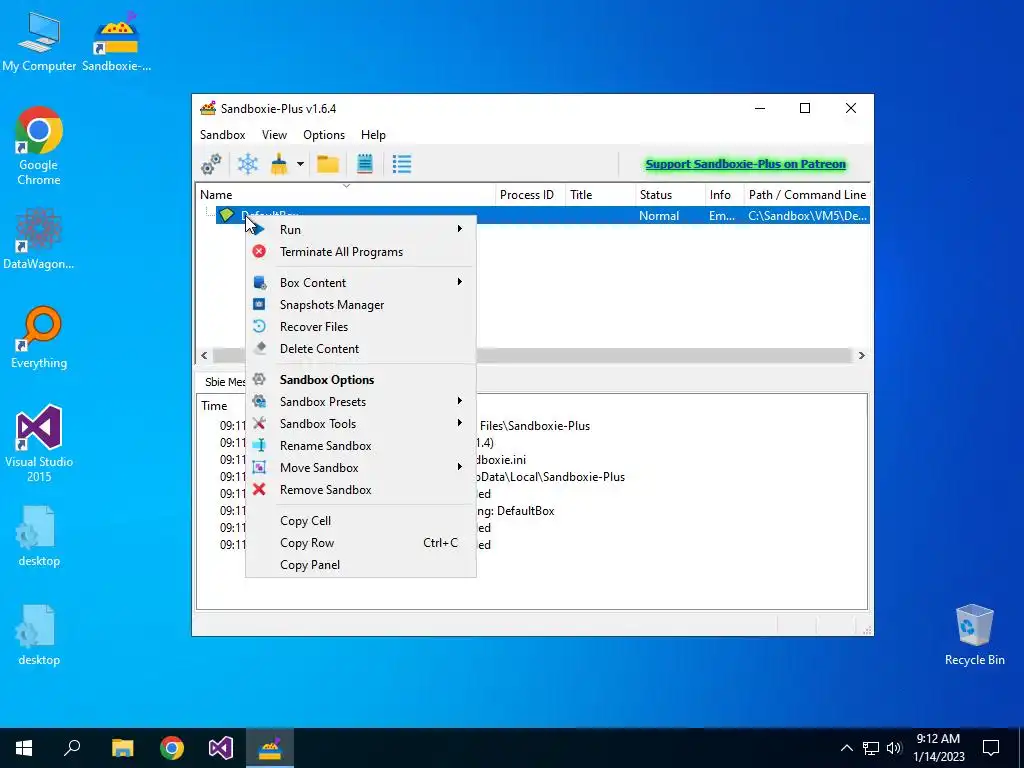The width and height of the screenshot is (1024, 768).
Task: Click the blue notepad toolbar icon
Action: point(365,164)
